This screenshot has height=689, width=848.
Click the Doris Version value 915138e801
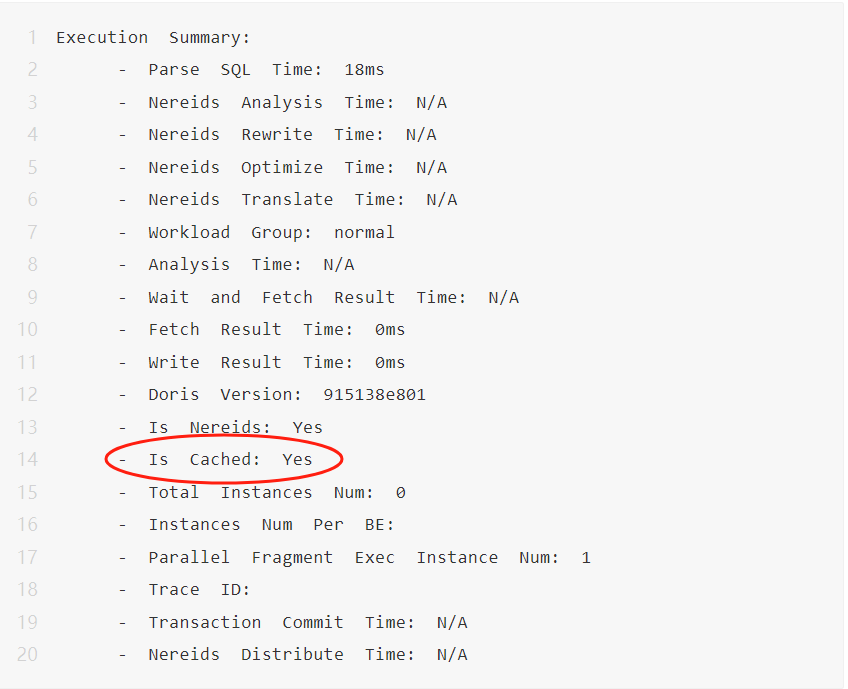click(x=374, y=394)
